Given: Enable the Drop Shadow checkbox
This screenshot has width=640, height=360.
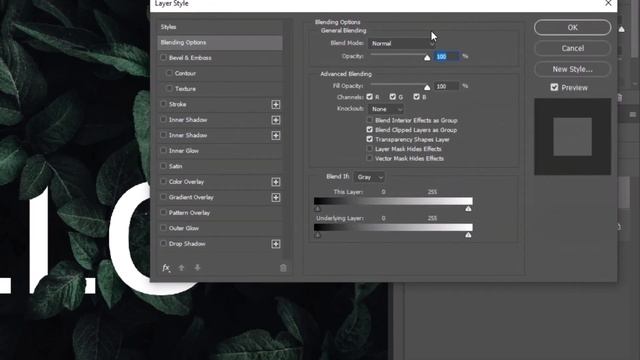Looking at the screenshot, I should pyautogui.click(x=164, y=244).
